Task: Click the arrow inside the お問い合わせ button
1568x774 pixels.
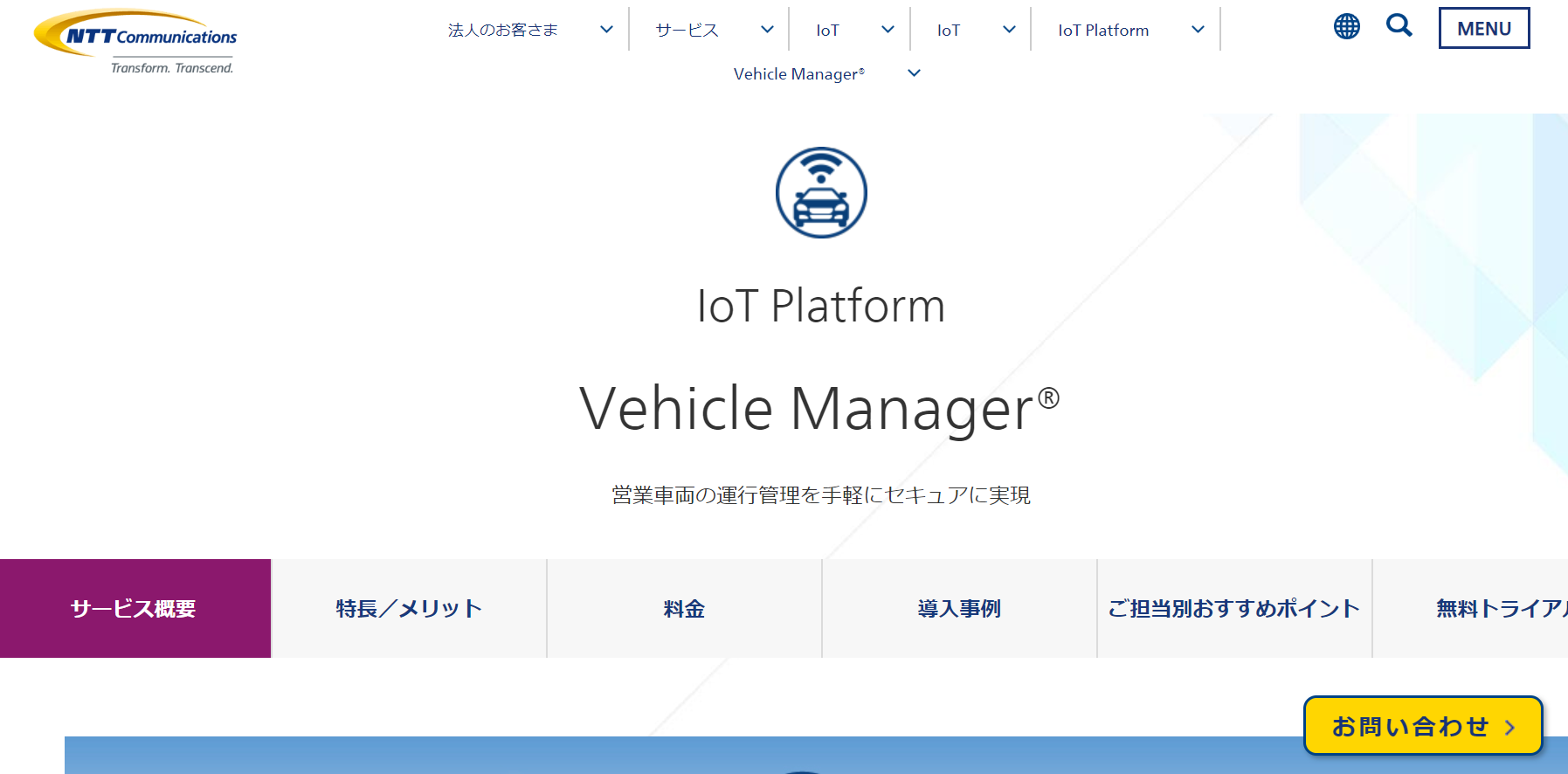Action: [x=1509, y=727]
